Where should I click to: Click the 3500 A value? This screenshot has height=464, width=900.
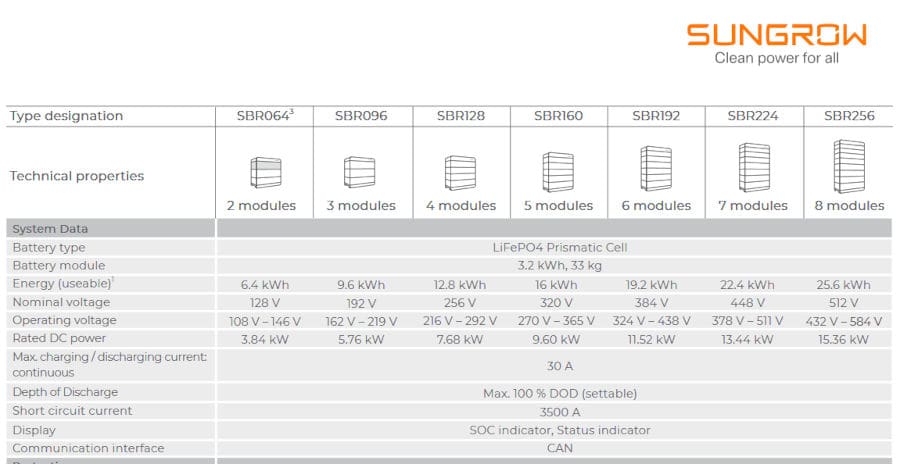tap(560, 412)
